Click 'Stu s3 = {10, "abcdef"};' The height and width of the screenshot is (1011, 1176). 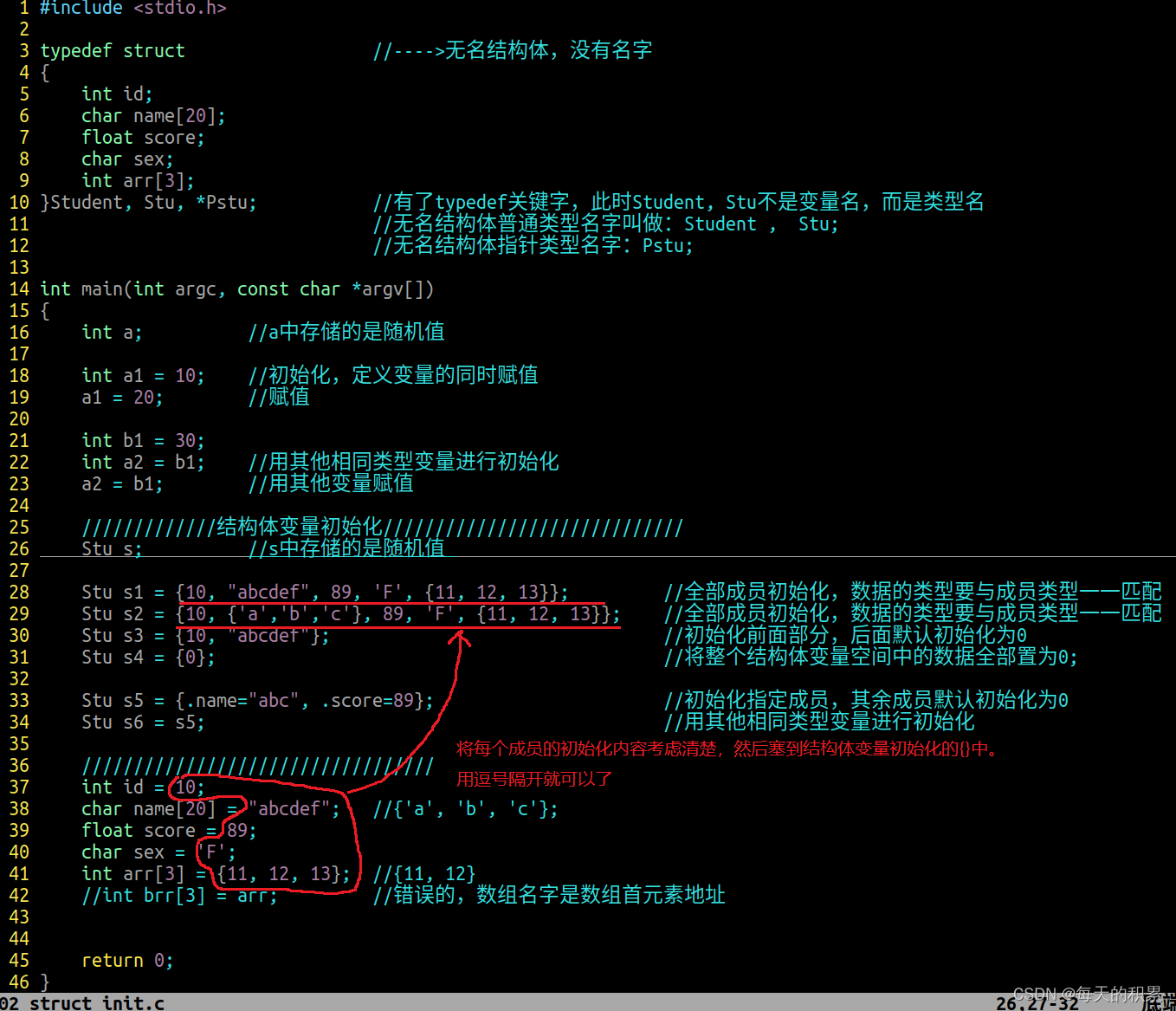205,636
